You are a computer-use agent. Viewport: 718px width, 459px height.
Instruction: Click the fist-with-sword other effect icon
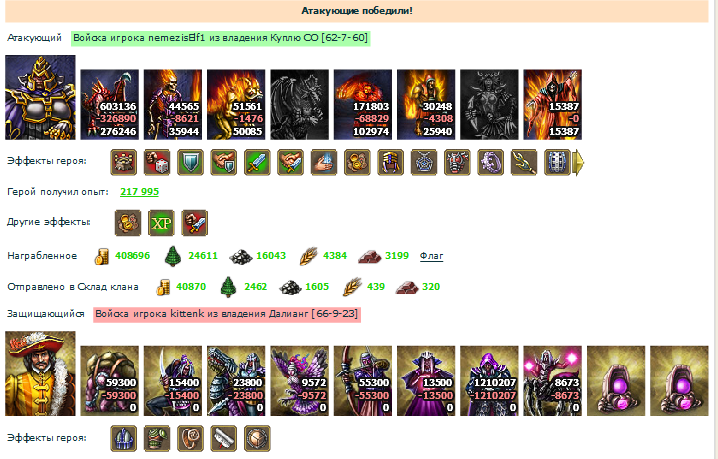pos(195,223)
